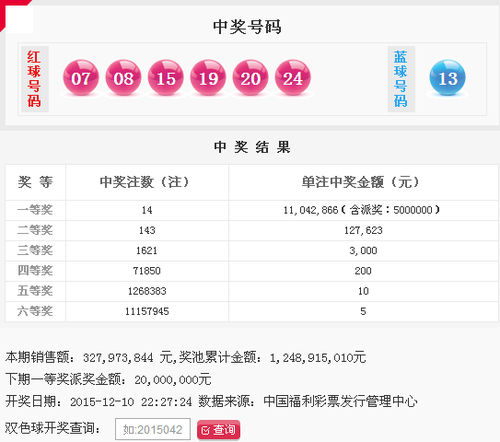Click the blue ball numbered 13
Viewport: 500px width, 442px height.
pyautogui.click(x=447, y=78)
